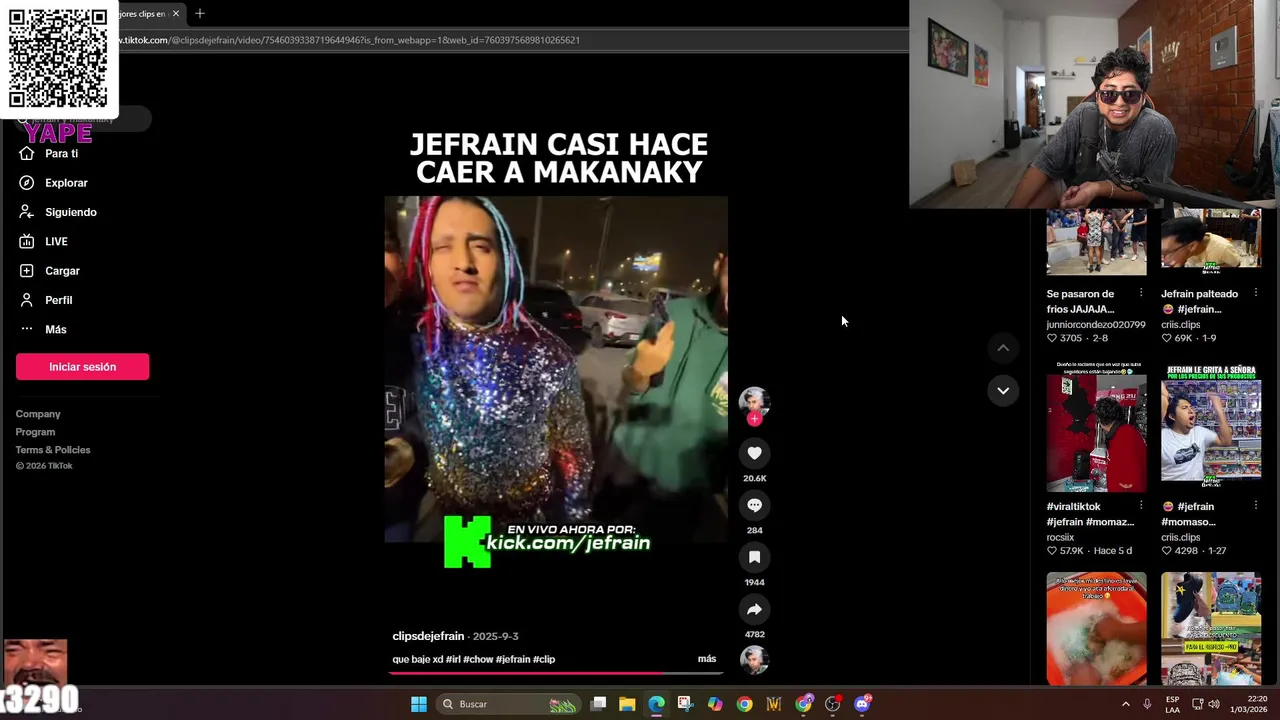This screenshot has height=720, width=1280.
Task: Like the video with heart icon
Action: coord(754,453)
